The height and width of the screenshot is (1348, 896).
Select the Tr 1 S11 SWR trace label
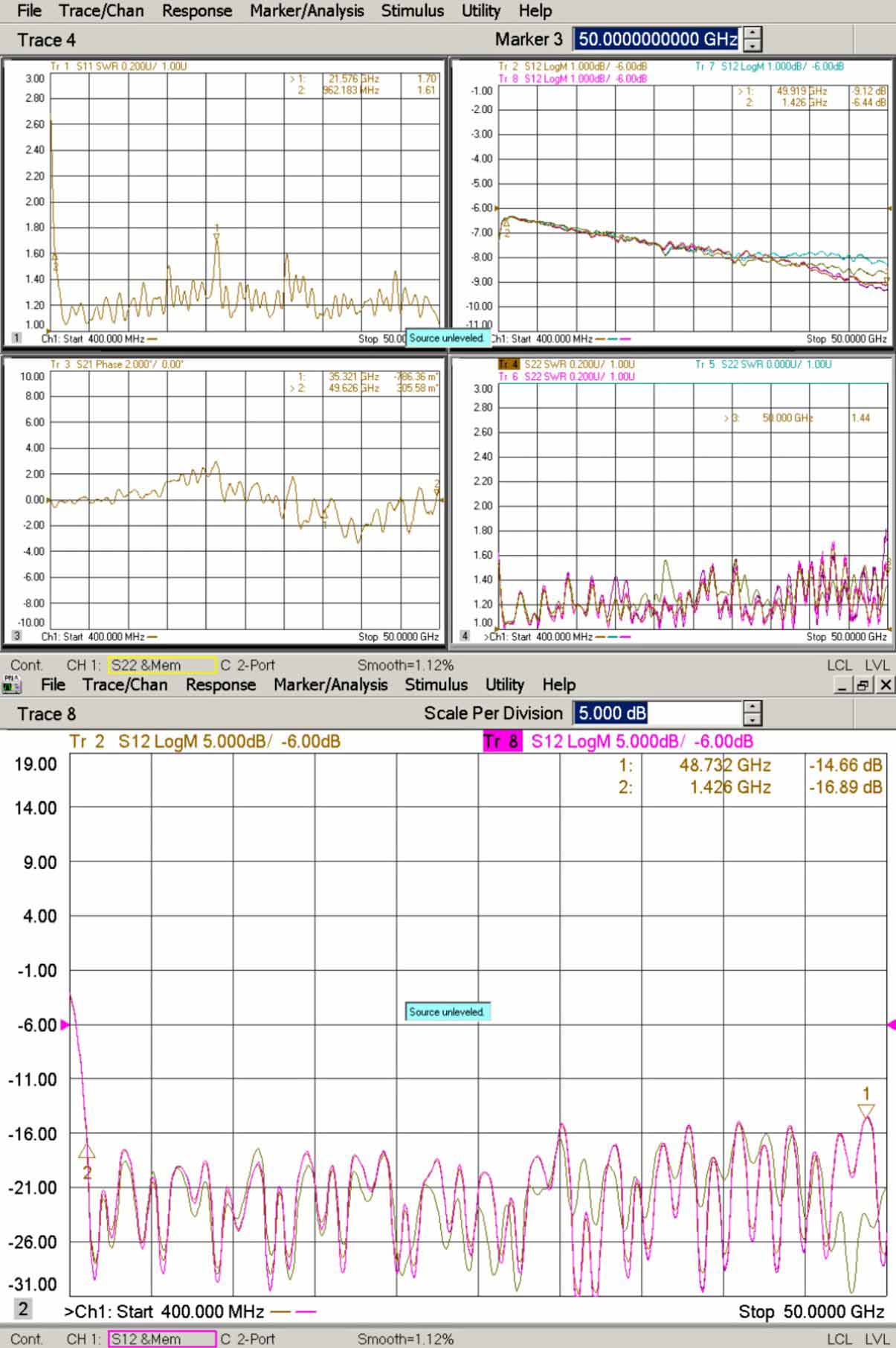(x=119, y=66)
